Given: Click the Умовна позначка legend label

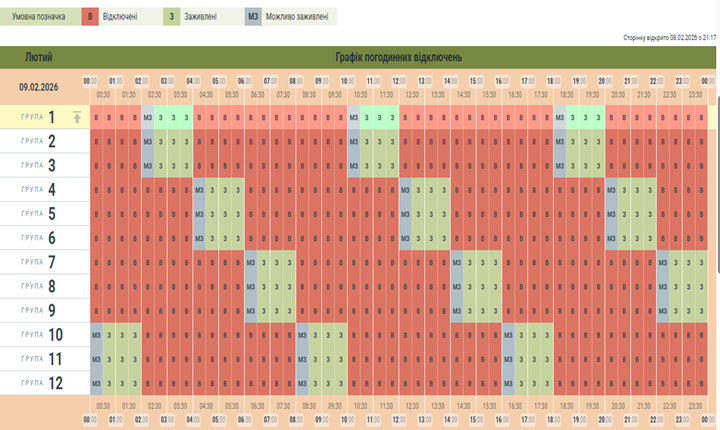Looking at the screenshot, I should click(39, 17).
